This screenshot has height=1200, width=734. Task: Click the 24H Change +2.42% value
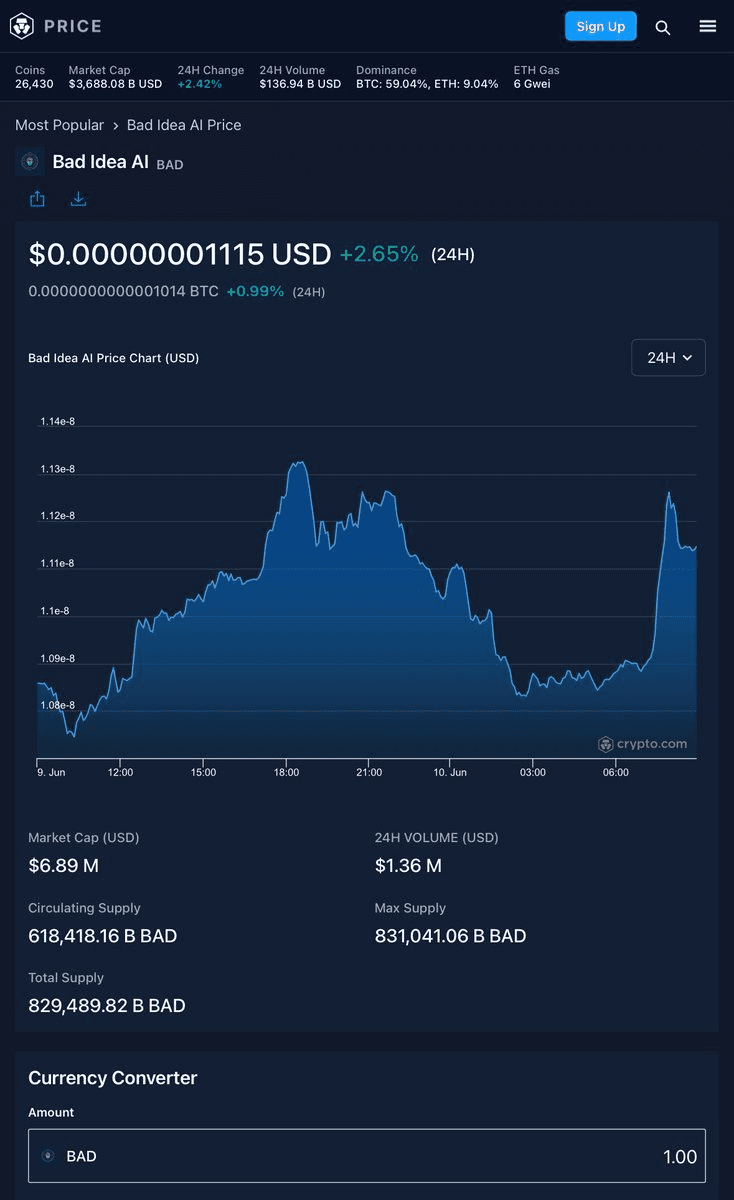tap(200, 84)
